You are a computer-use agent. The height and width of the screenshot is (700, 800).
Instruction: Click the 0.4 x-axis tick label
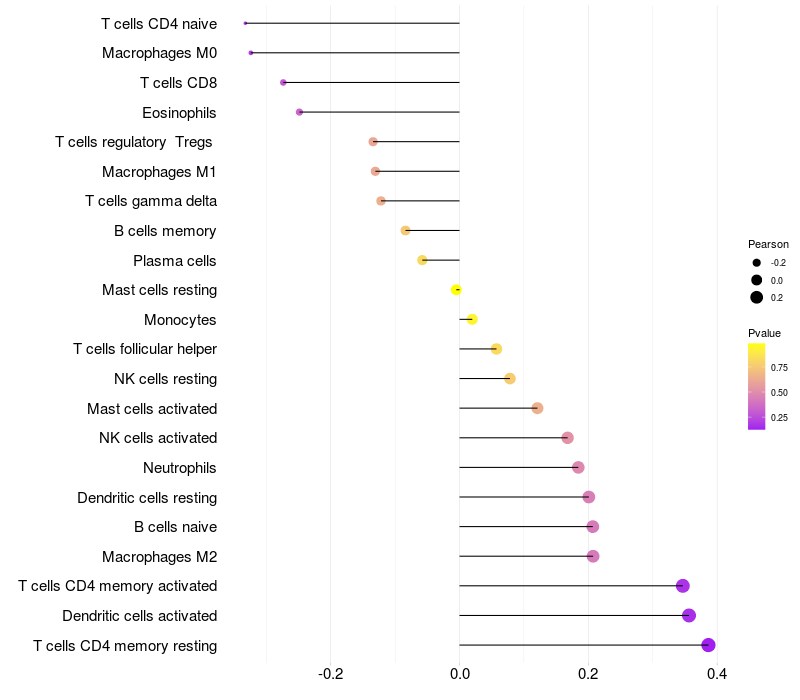click(x=717, y=674)
